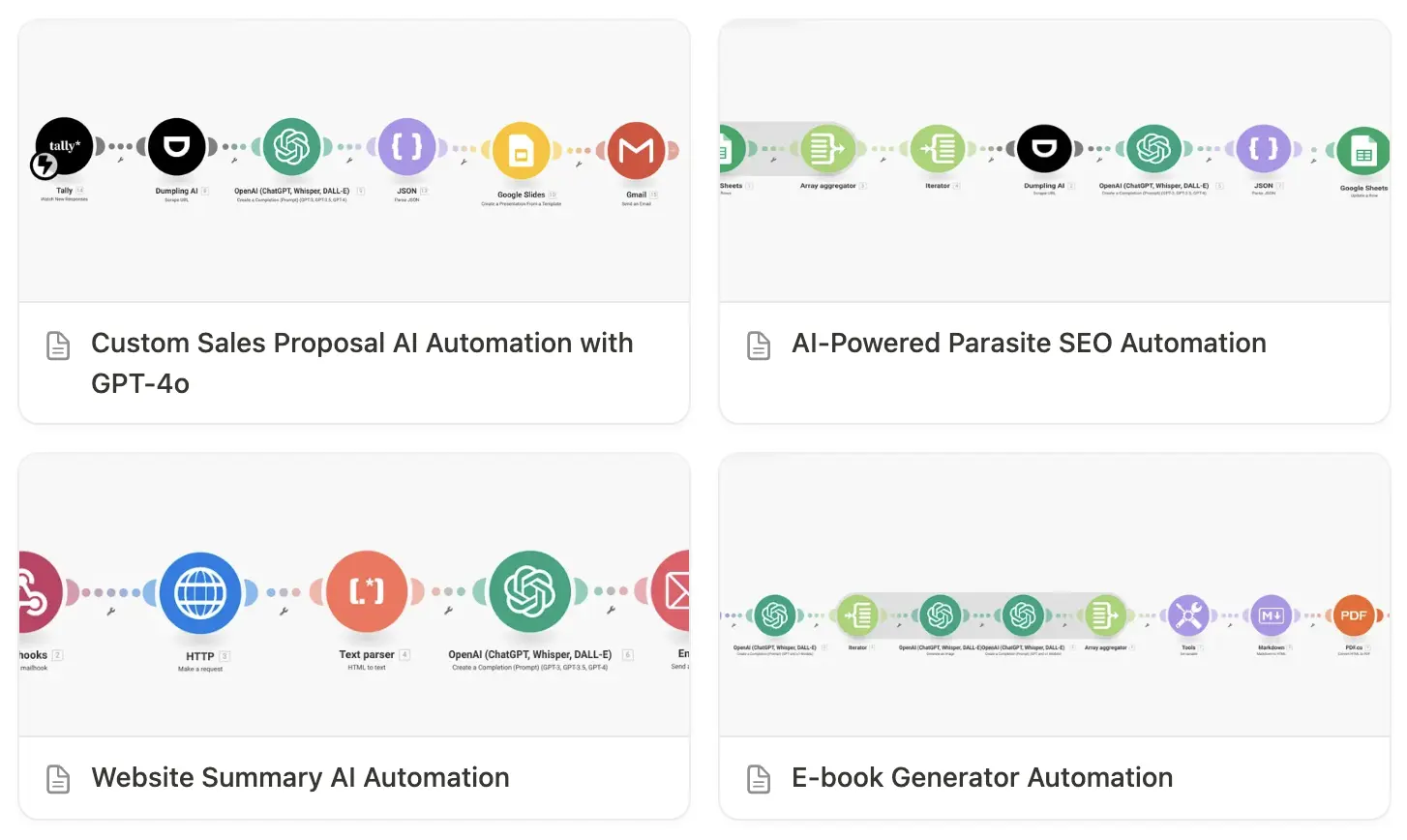Click the Google Sheets icon at right edge

coord(1363,149)
